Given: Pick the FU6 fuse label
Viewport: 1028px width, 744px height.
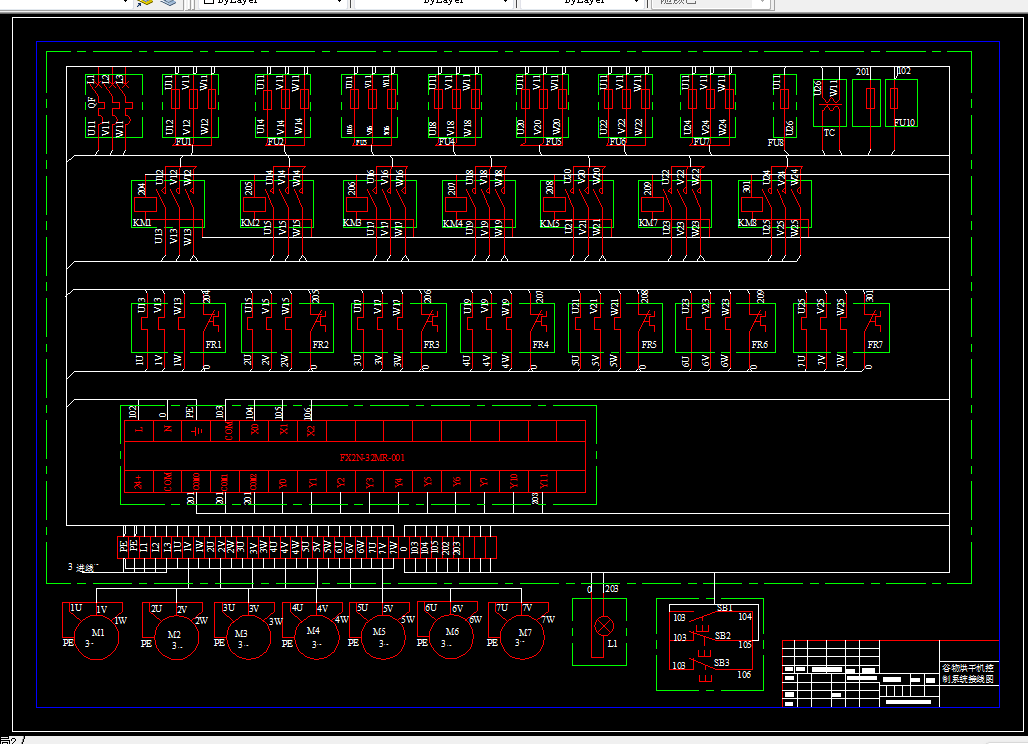Looking at the screenshot, I should pos(618,142).
